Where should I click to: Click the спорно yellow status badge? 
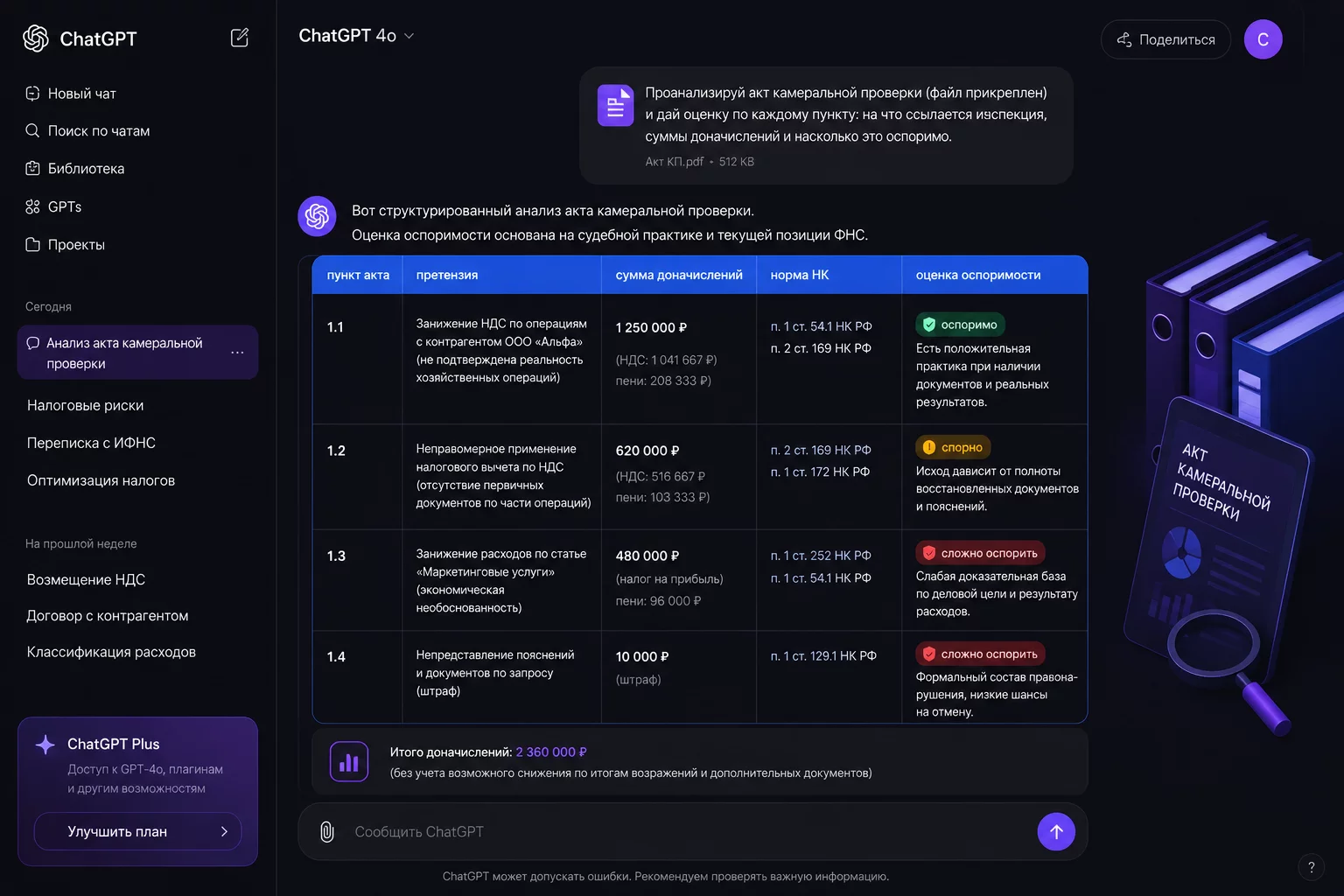tap(953, 447)
